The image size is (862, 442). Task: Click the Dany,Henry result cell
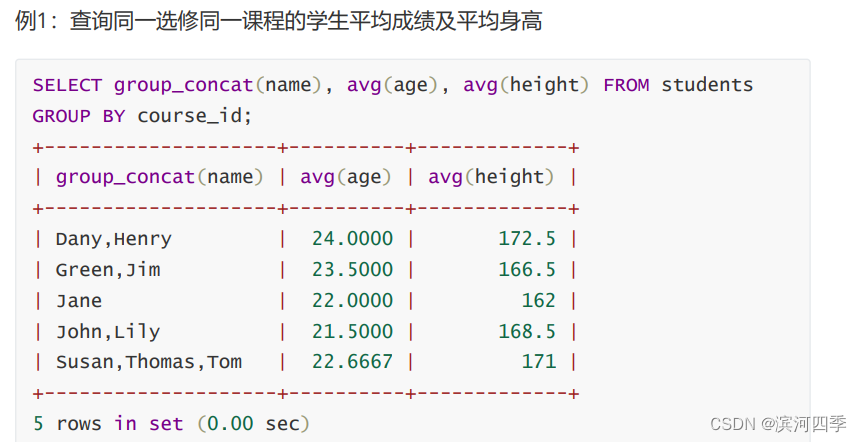coord(114,239)
